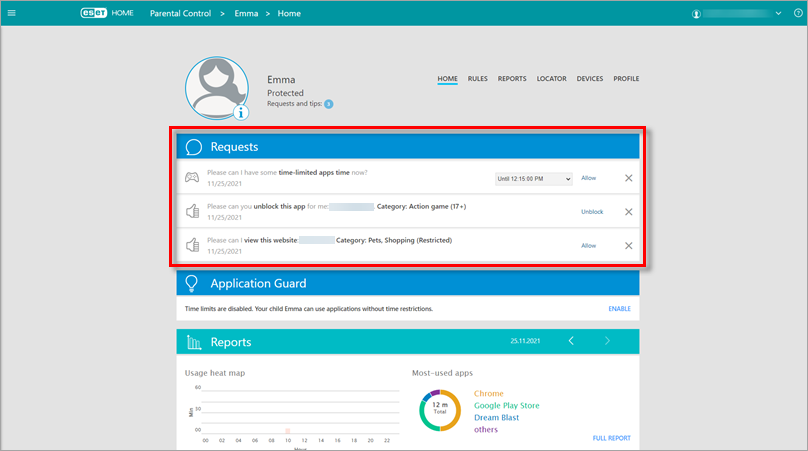
Task: Dismiss the time-limited apps request
Action: pos(628,178)
